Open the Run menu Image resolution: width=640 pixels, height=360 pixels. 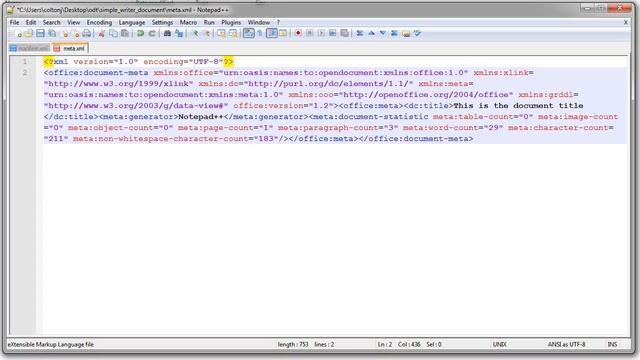click(x=209, y=22)
